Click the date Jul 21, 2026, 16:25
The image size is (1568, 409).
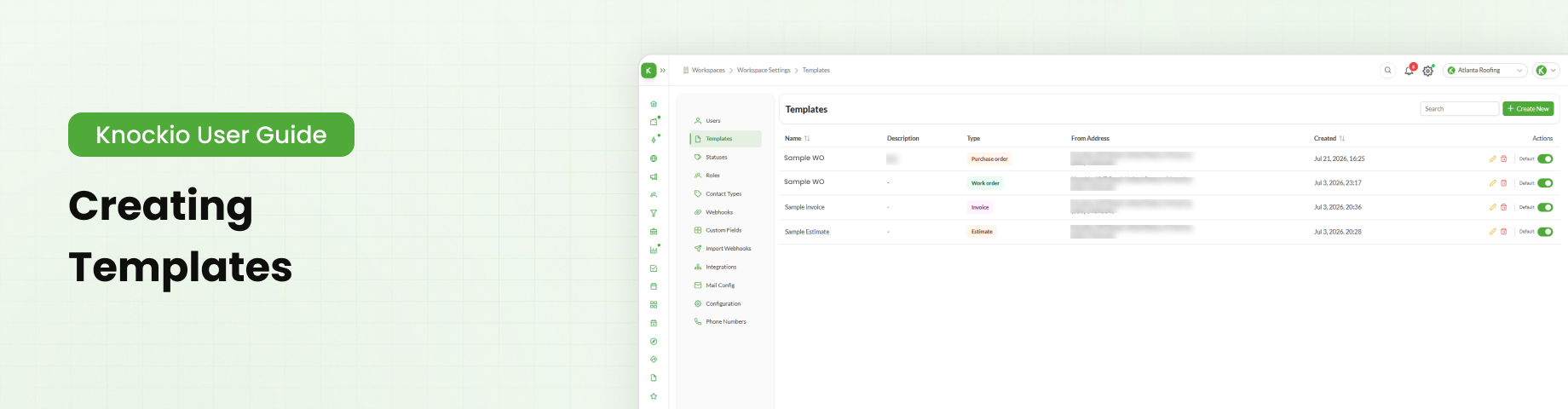(x=1340, y=158)
